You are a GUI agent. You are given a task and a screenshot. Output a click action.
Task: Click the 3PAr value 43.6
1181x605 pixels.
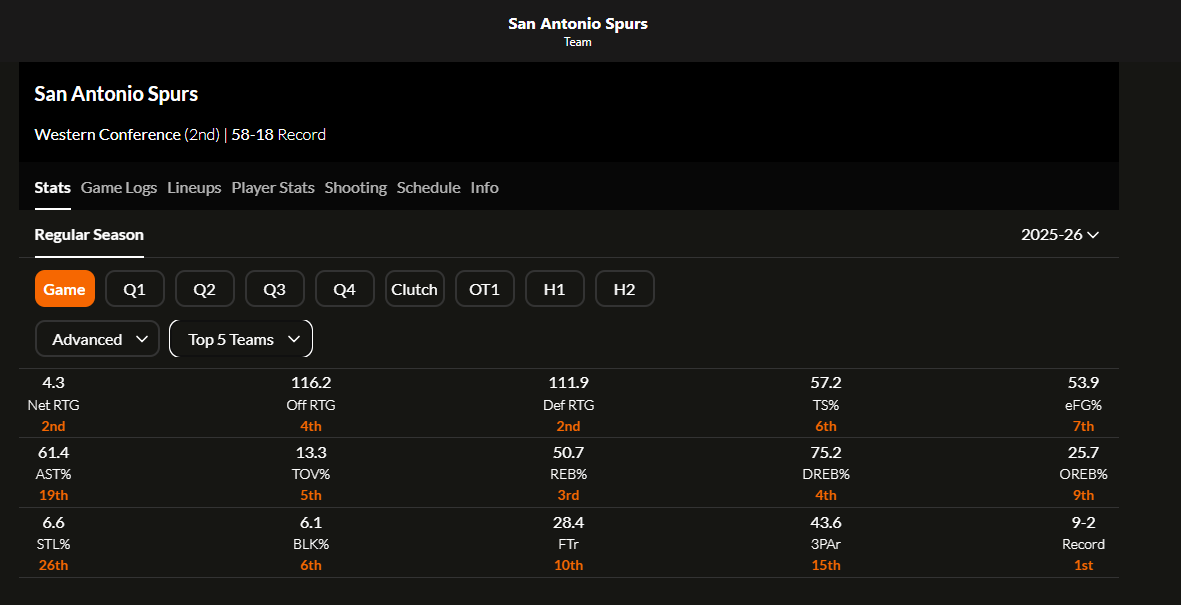pyautogui.click(x=826, y=522)
